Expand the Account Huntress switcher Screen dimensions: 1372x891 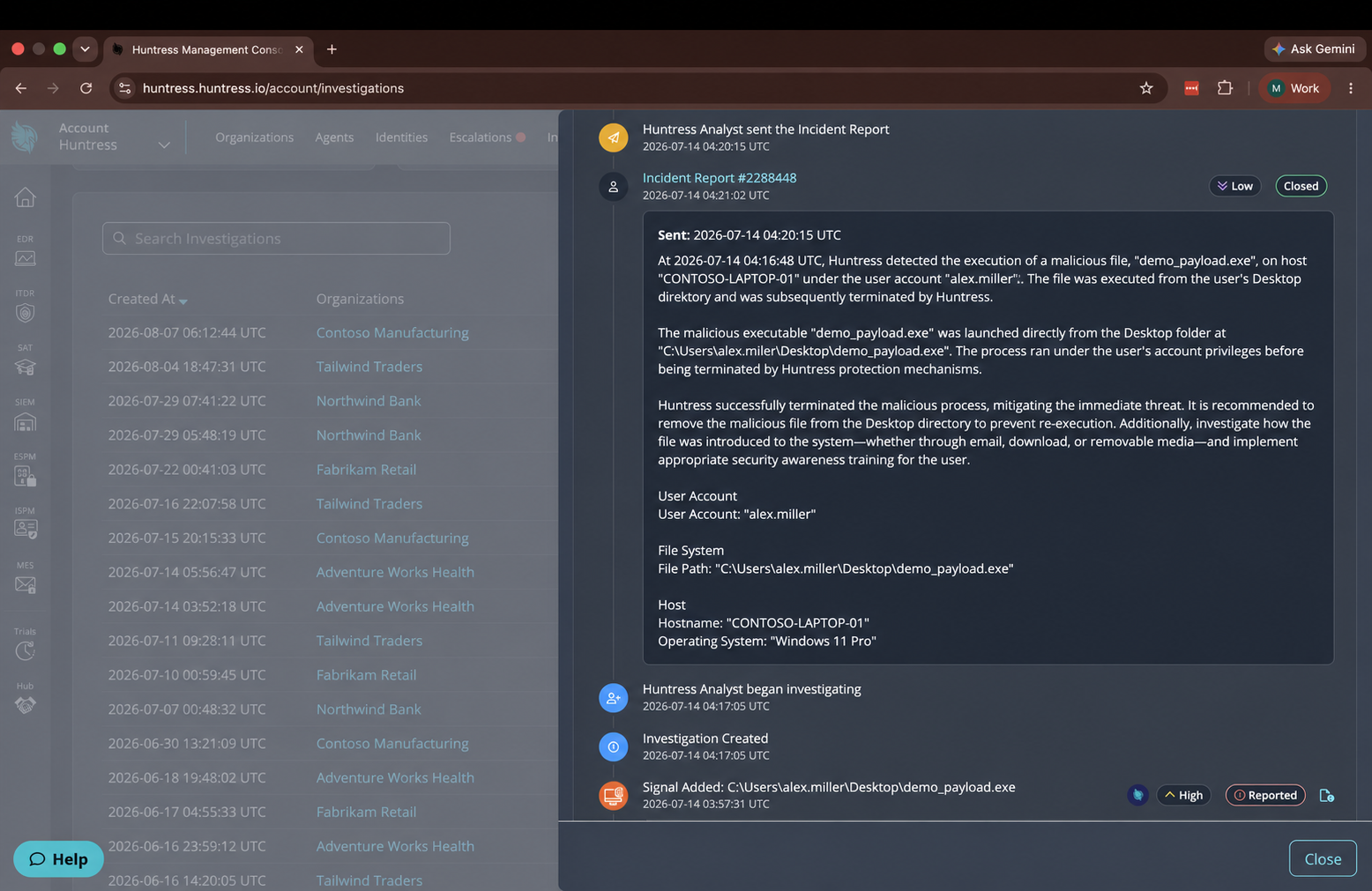coord(114,137)
